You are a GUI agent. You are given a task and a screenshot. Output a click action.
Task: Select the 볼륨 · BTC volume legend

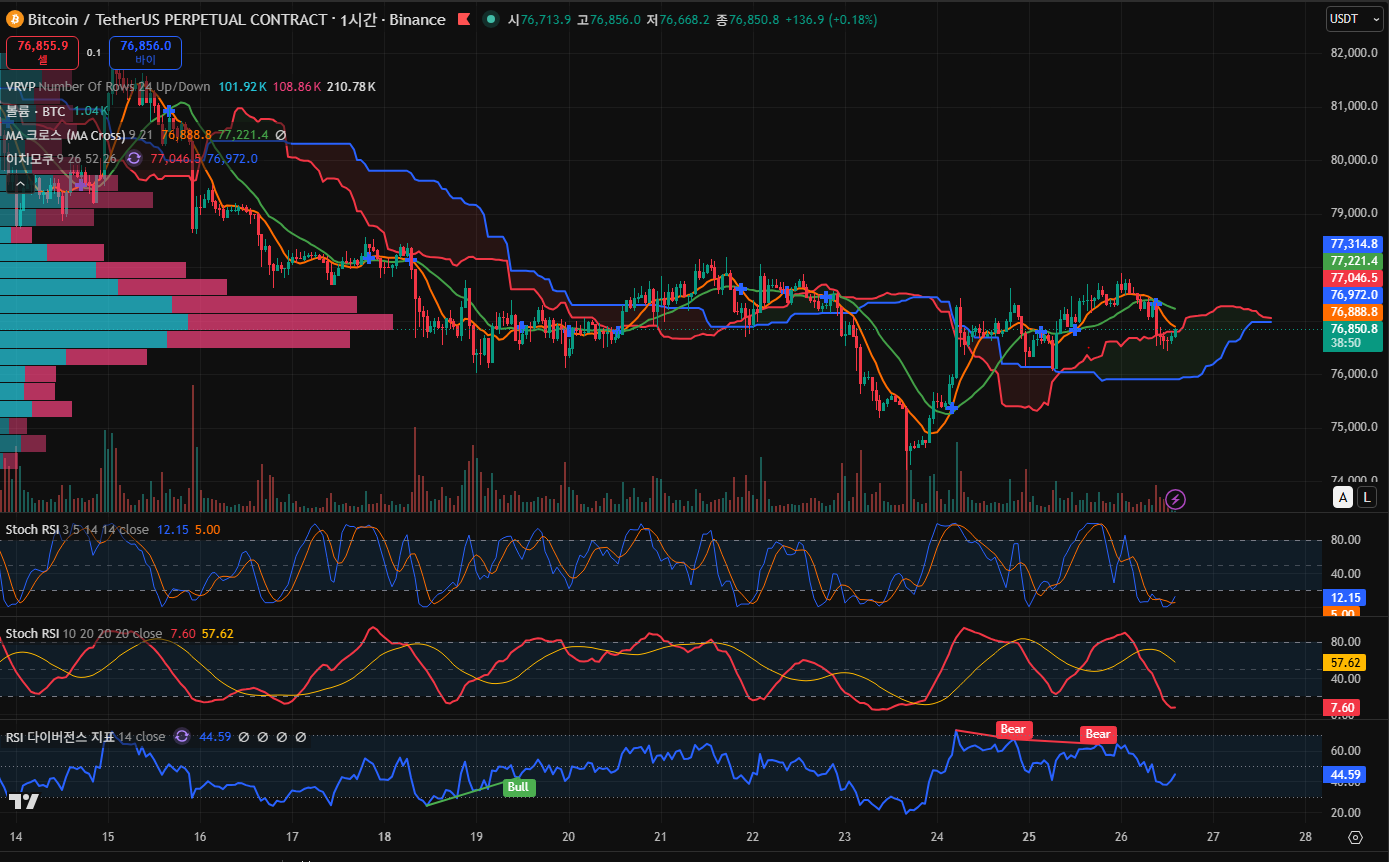click(x=36, y=111)
